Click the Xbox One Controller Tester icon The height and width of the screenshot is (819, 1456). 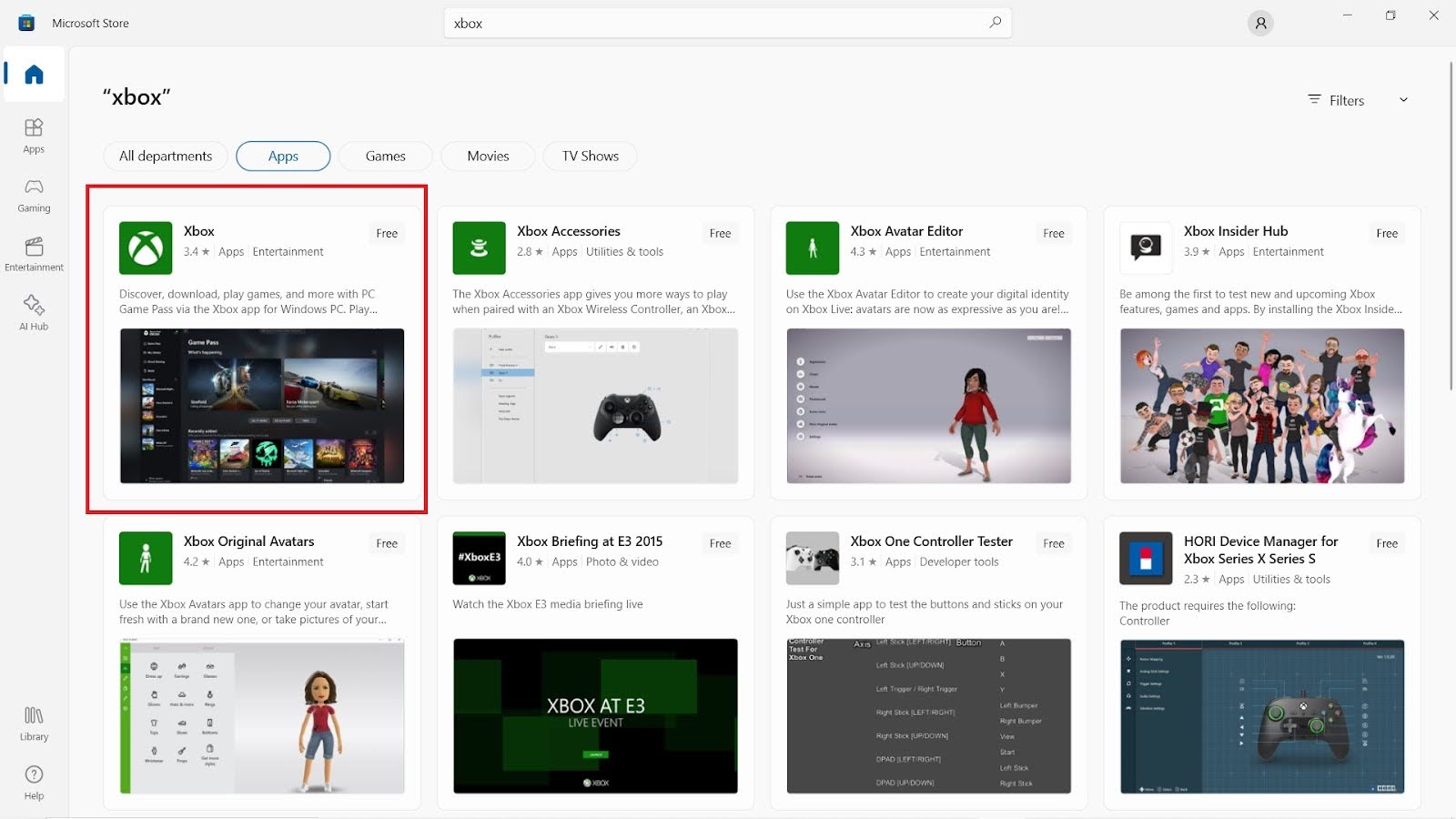coord(813,558)
